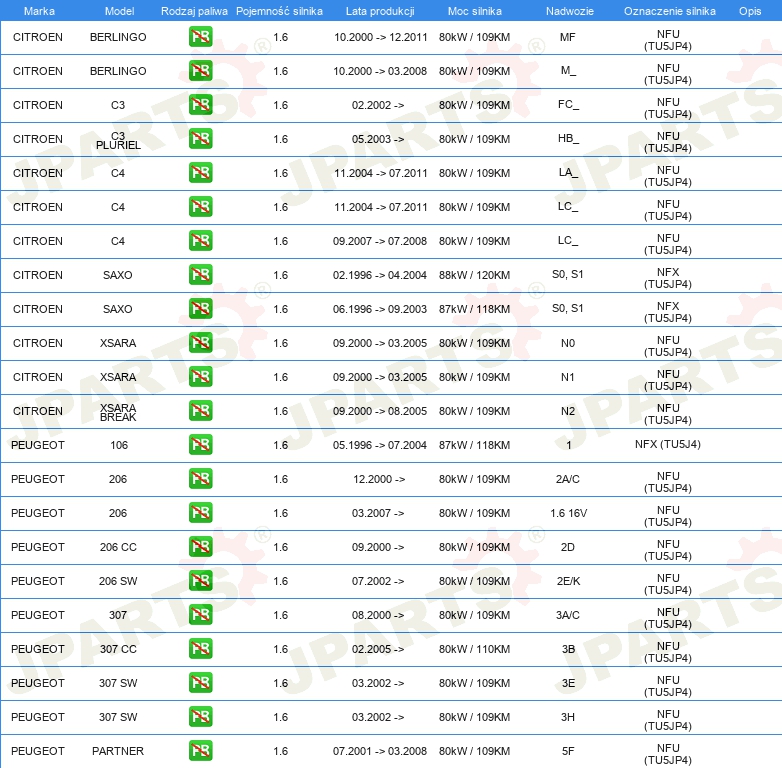Click production dates 09.2000 -> 08.2005
This screenshot has width=782, height=768.
tap(380, 411)
